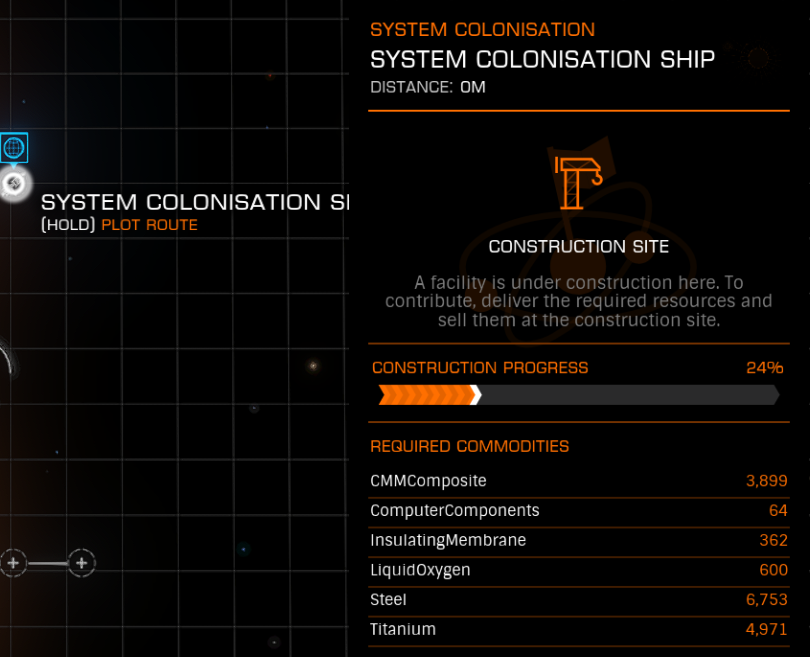Click the orange construction crane icon

pyautogui.click(x=578, y=182)
